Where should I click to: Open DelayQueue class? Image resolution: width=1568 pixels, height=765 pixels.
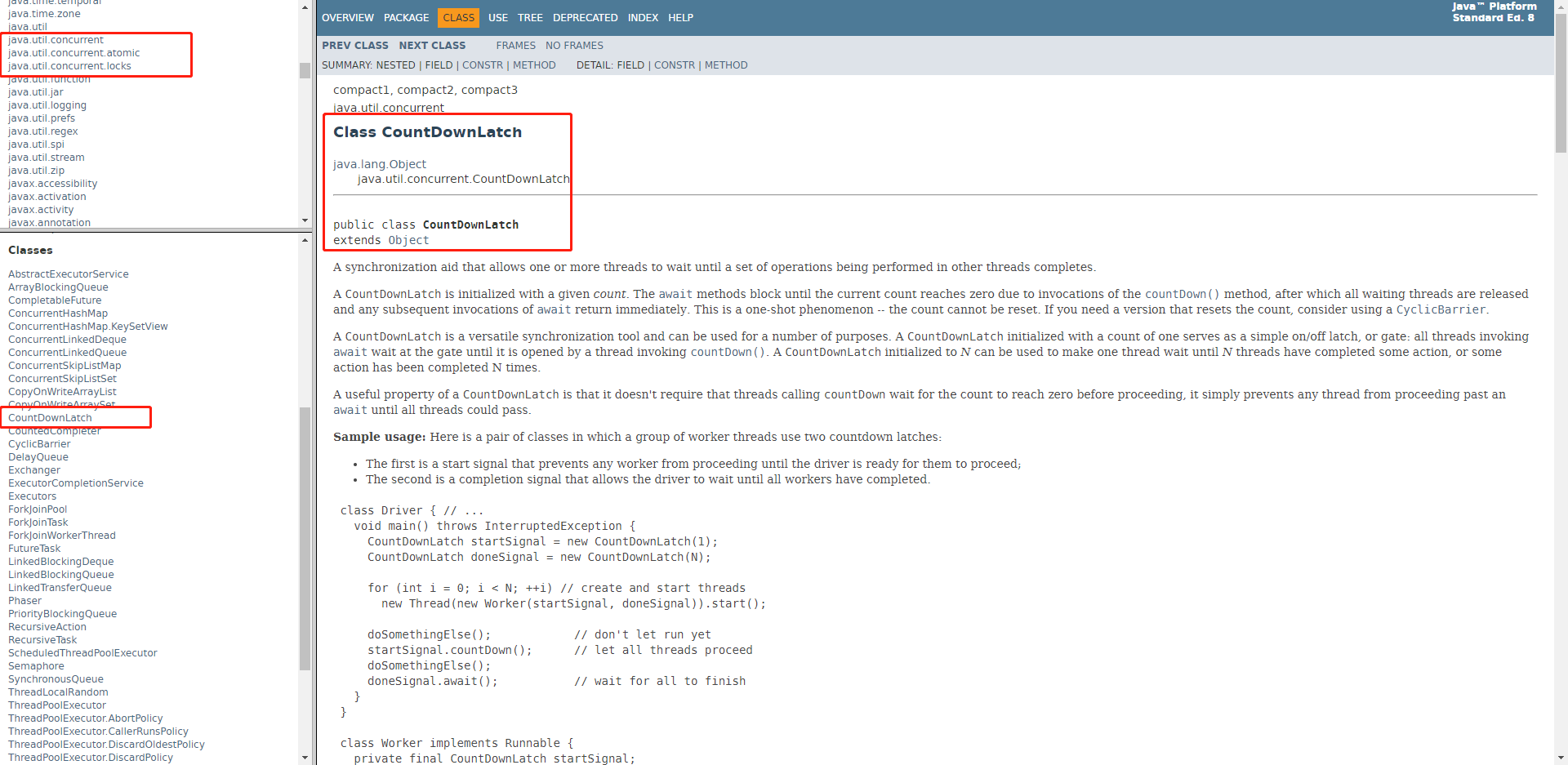[x=38, y=457]
